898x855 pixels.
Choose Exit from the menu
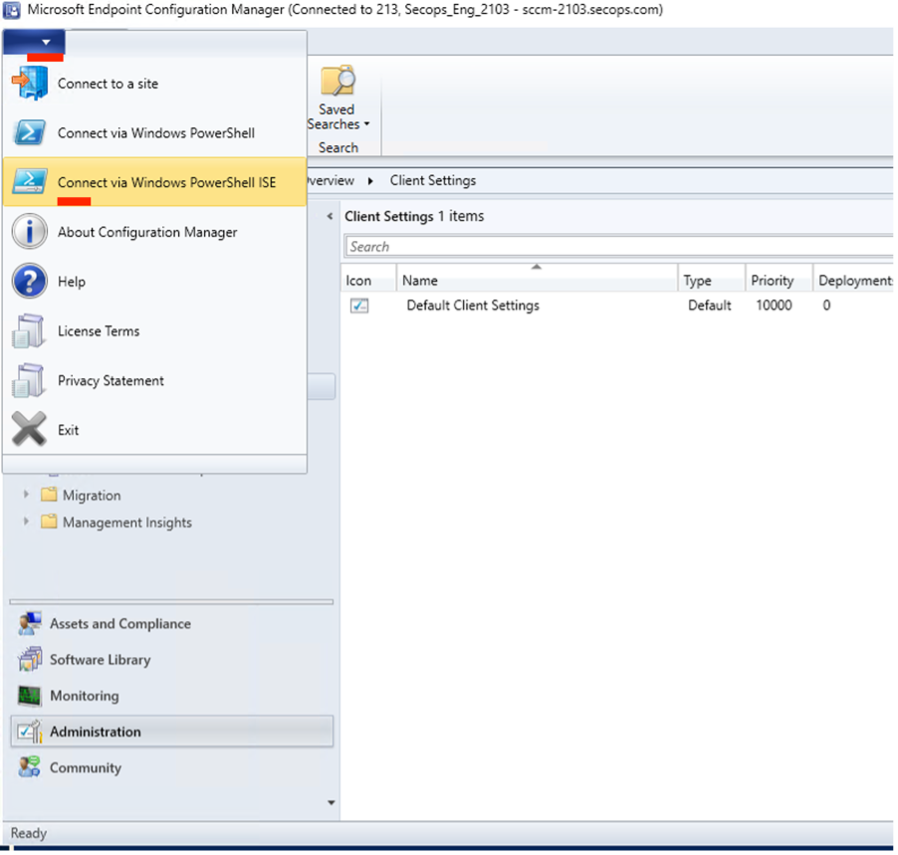pyautogui.click(x=155, y=430)
